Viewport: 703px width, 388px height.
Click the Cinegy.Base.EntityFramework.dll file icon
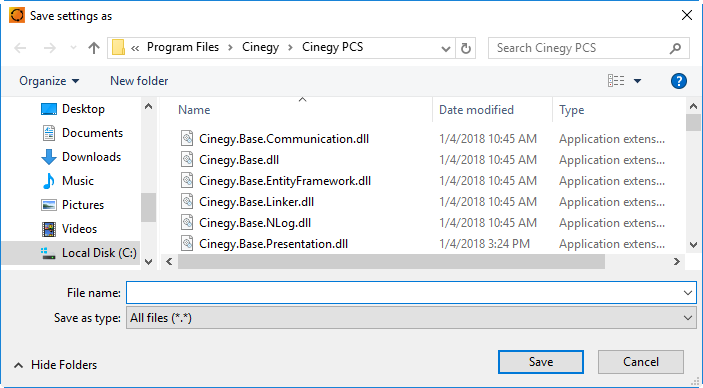[x=187, y=181]
